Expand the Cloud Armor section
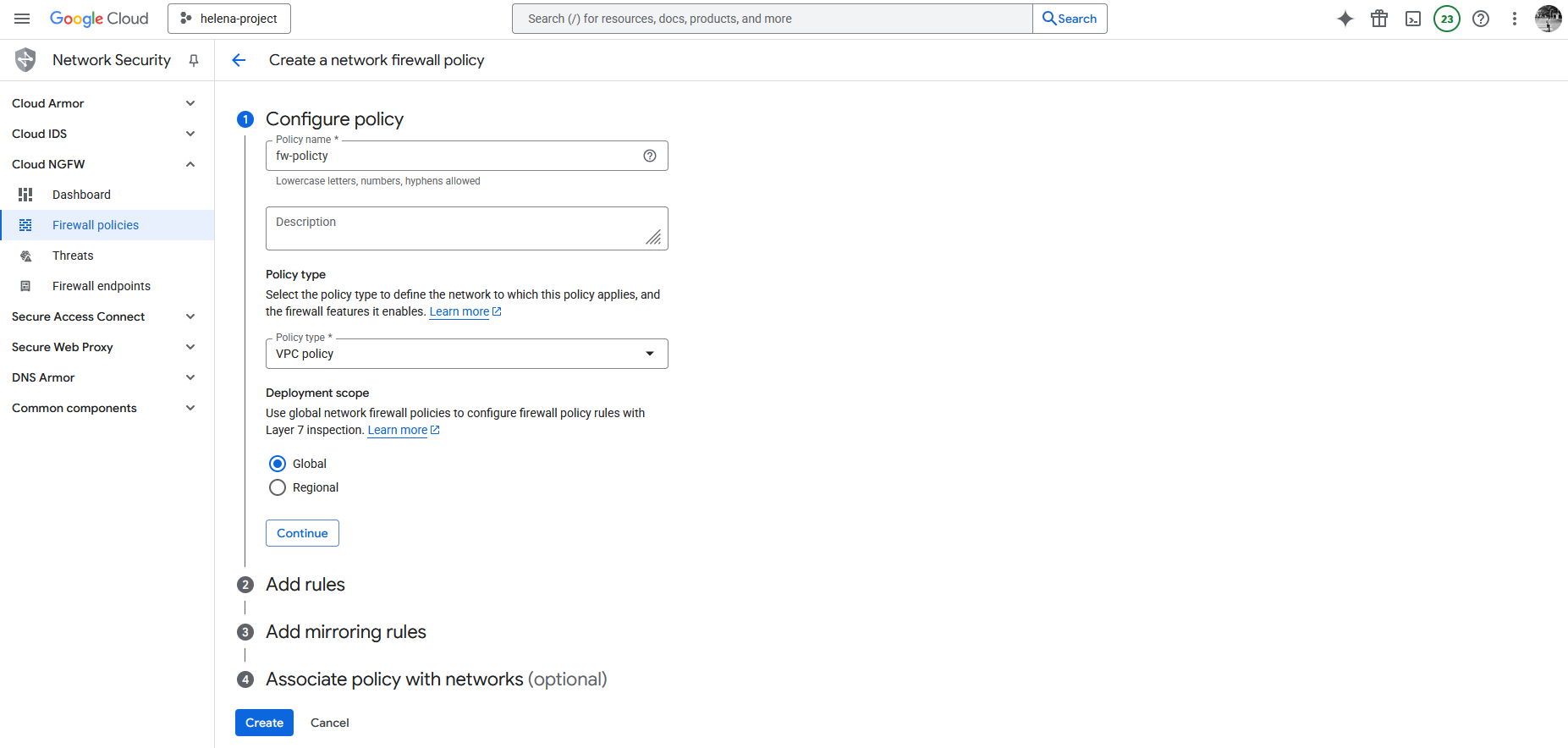 (x=190, y=103)
